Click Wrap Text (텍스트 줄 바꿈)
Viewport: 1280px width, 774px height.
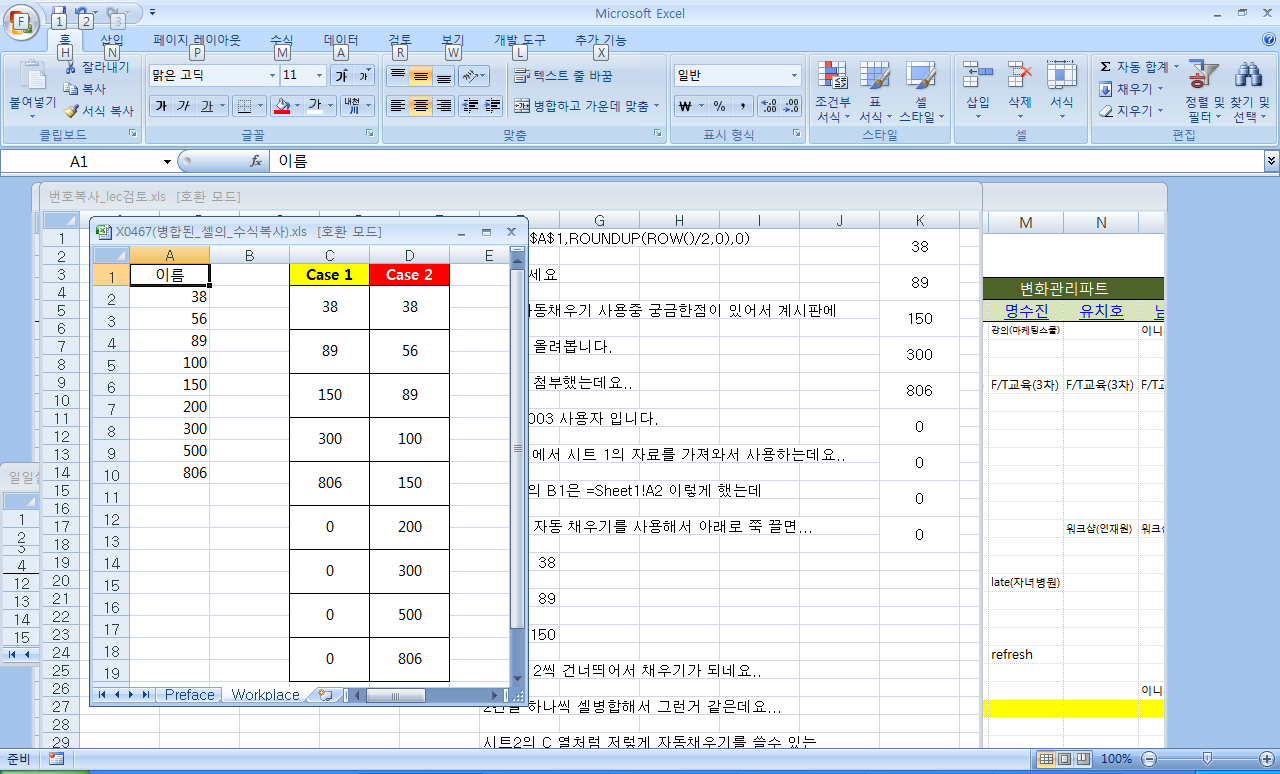tap(563, 76)
